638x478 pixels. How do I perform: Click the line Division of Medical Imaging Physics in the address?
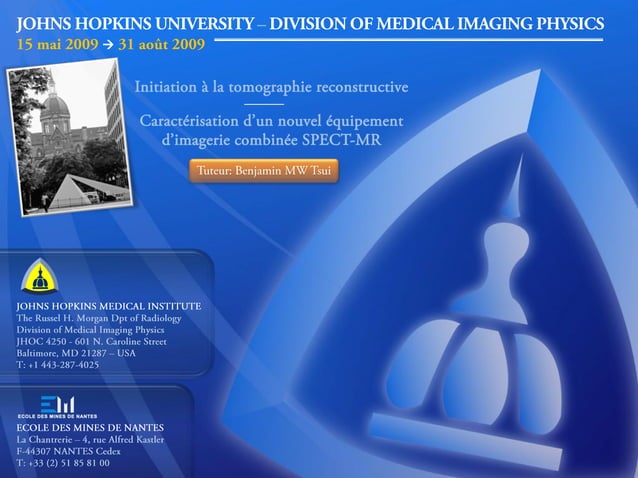point(90,330)
